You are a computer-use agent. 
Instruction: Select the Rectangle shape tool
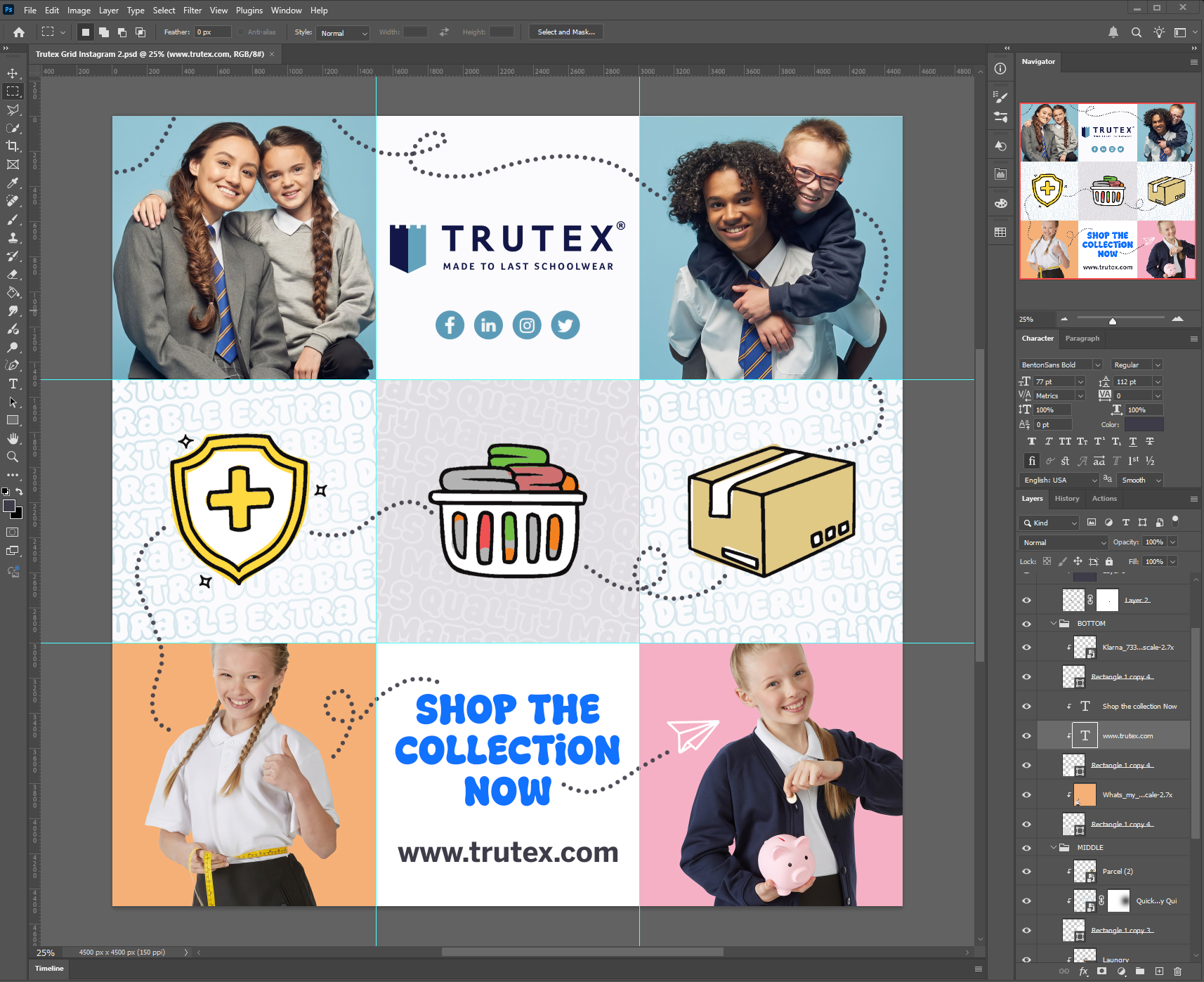[13, 420]
